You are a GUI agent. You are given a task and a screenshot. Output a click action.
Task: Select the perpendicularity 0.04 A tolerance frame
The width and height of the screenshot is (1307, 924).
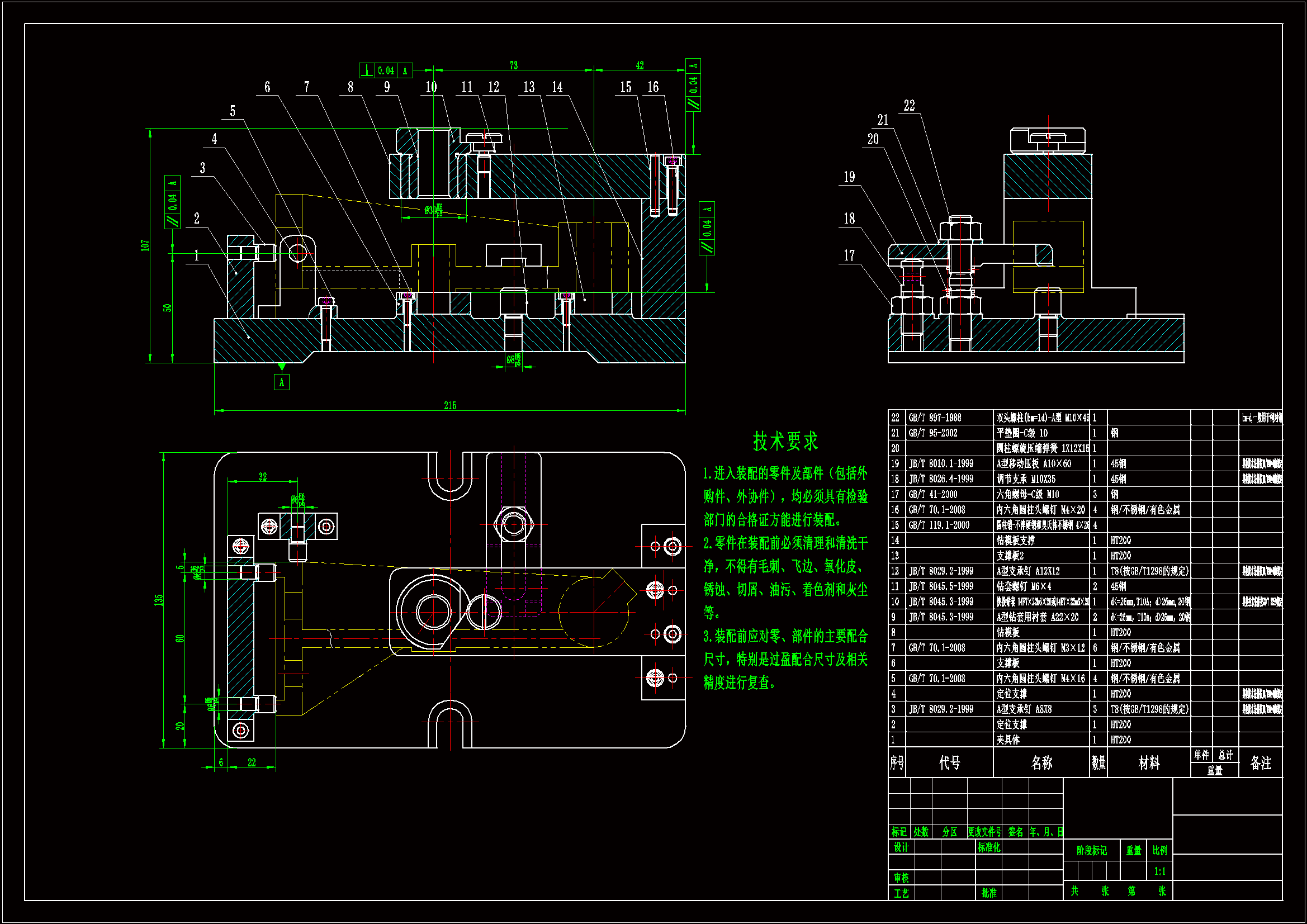385,70
